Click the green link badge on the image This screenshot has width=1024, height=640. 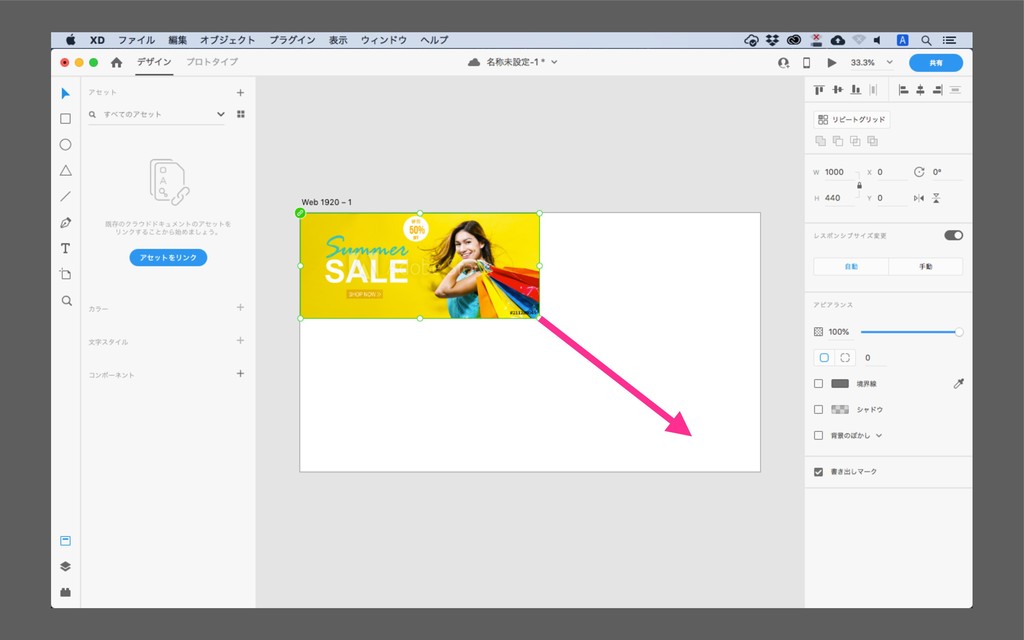click(300, 213)
